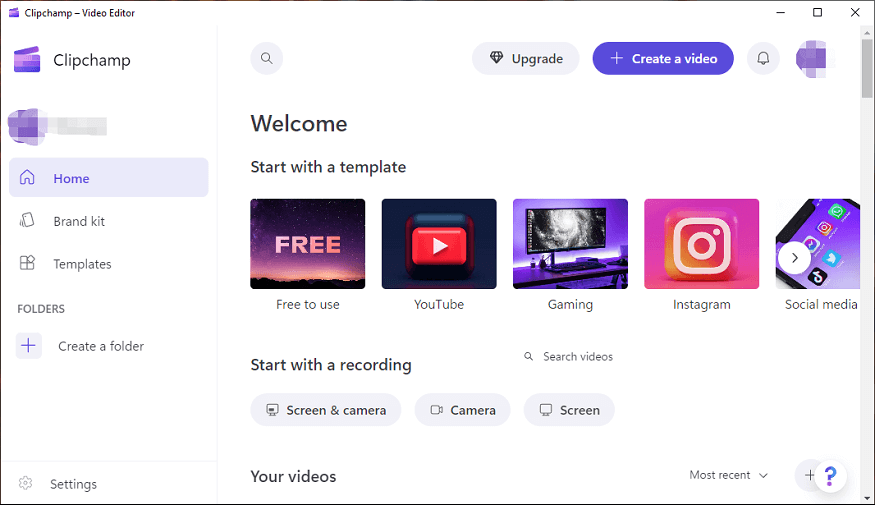Click the Gaming label text
875x505 pixels.
pos(570,304)
